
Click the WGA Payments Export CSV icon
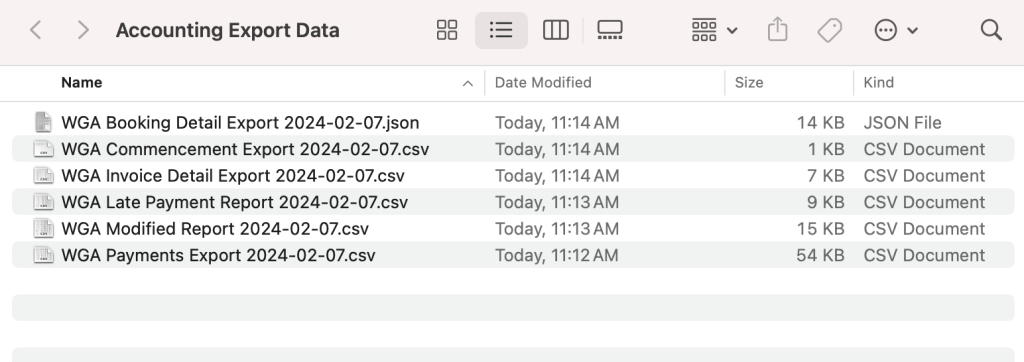(44, 255)
